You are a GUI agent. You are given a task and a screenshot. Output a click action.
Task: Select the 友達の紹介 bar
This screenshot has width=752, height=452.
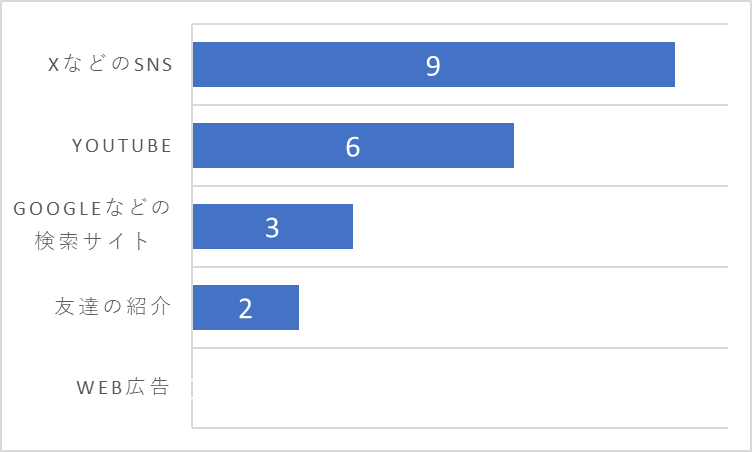click(x=246, y=308)
